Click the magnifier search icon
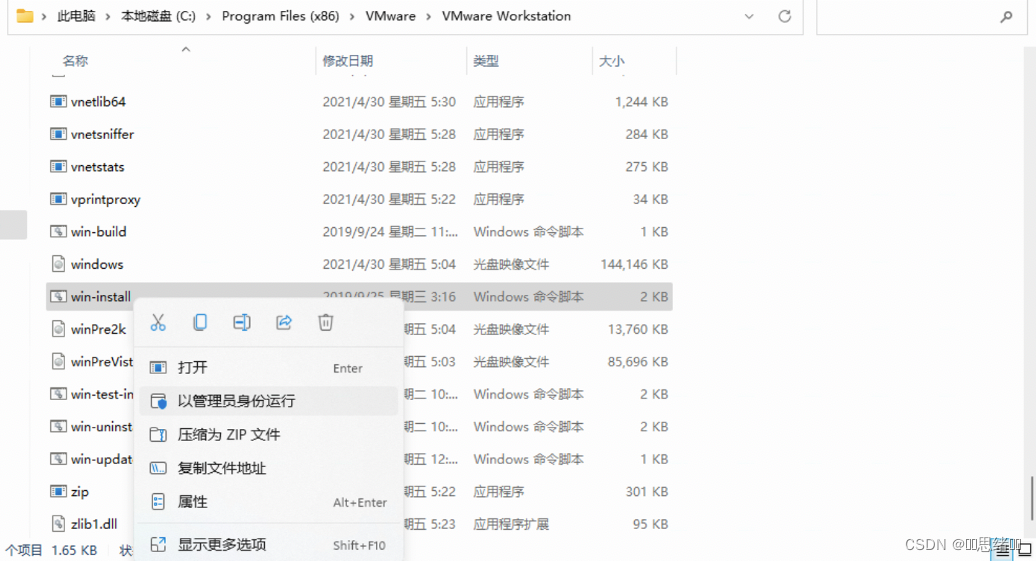1036x562 pixels. click(x=1006, y=17)
